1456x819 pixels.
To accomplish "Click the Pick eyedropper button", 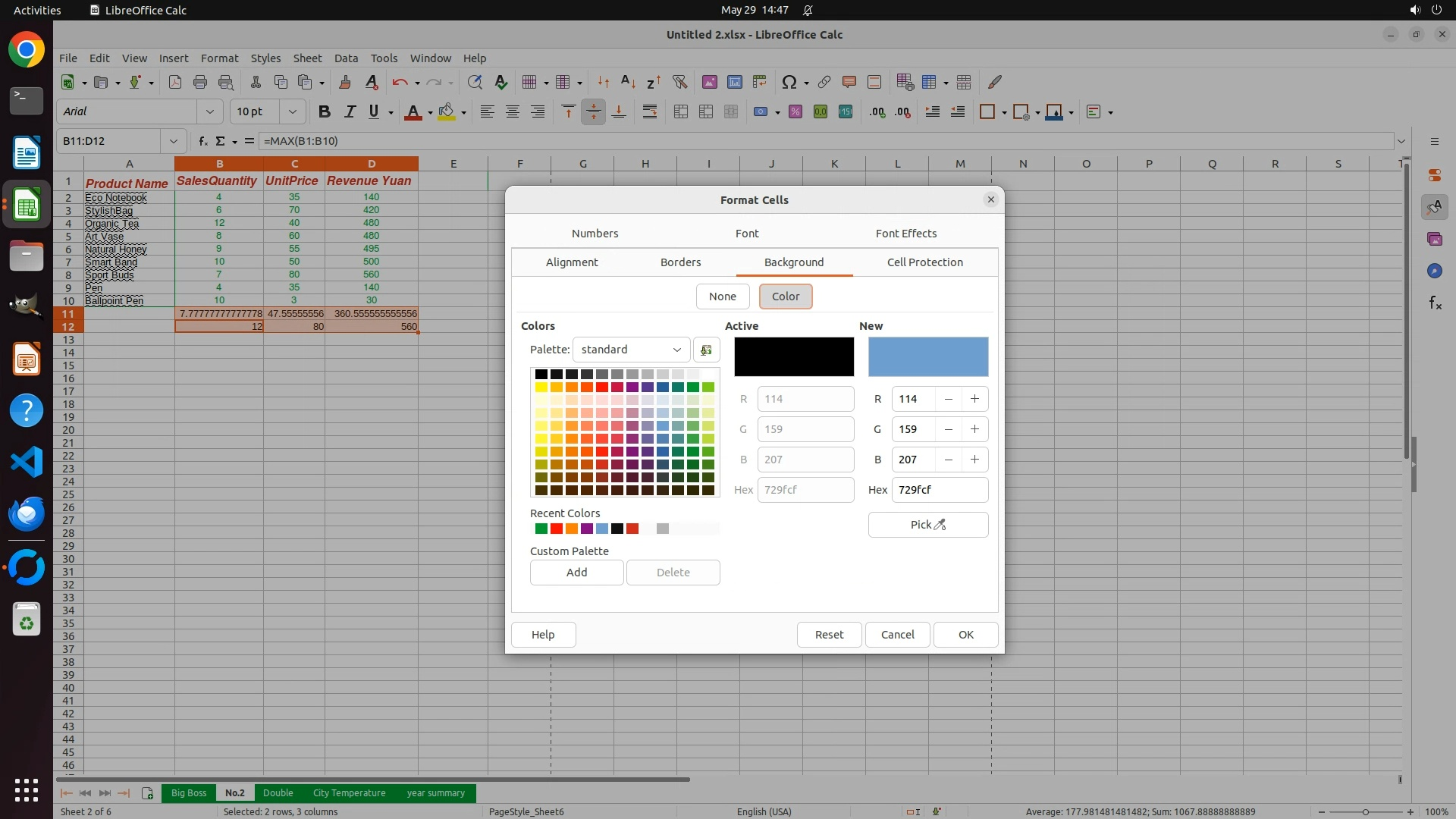I will [927, 525].
